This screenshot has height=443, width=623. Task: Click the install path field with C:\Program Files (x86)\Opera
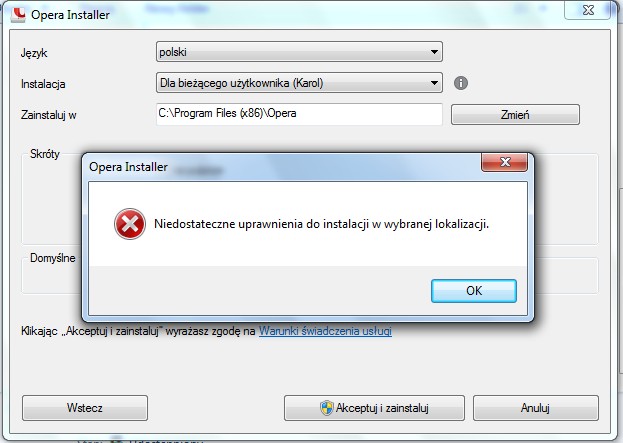(x=299, y=114)
